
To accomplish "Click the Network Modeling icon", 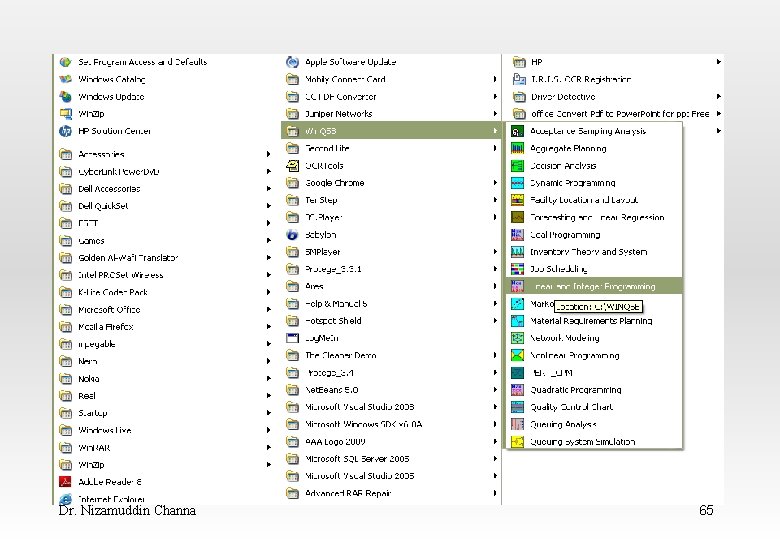I will [517, 338].
